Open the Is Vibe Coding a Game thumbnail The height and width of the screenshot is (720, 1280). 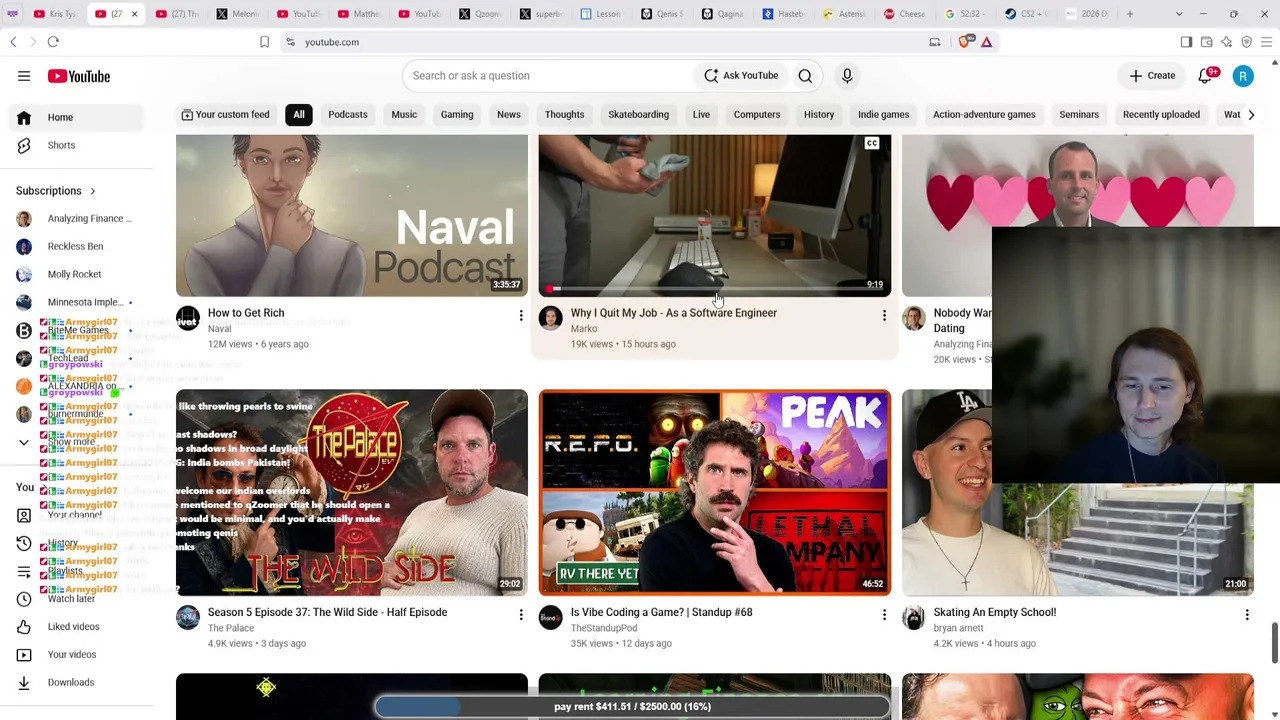715,492
